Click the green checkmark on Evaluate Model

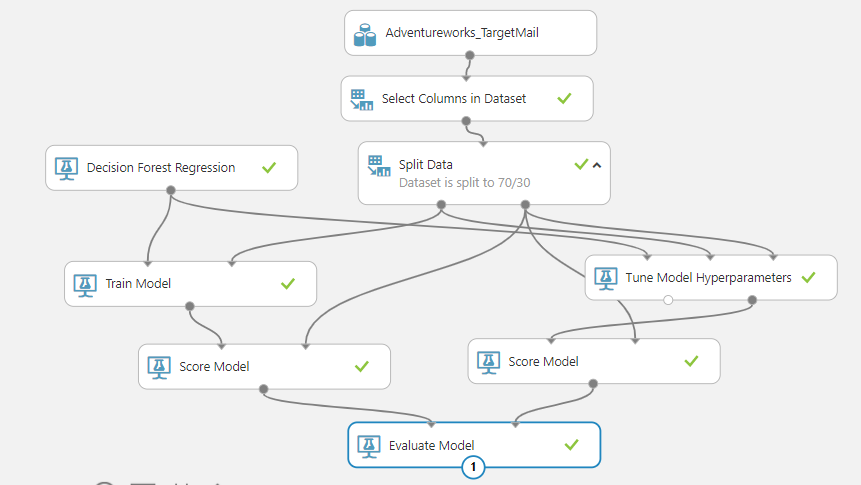point(572,444)
